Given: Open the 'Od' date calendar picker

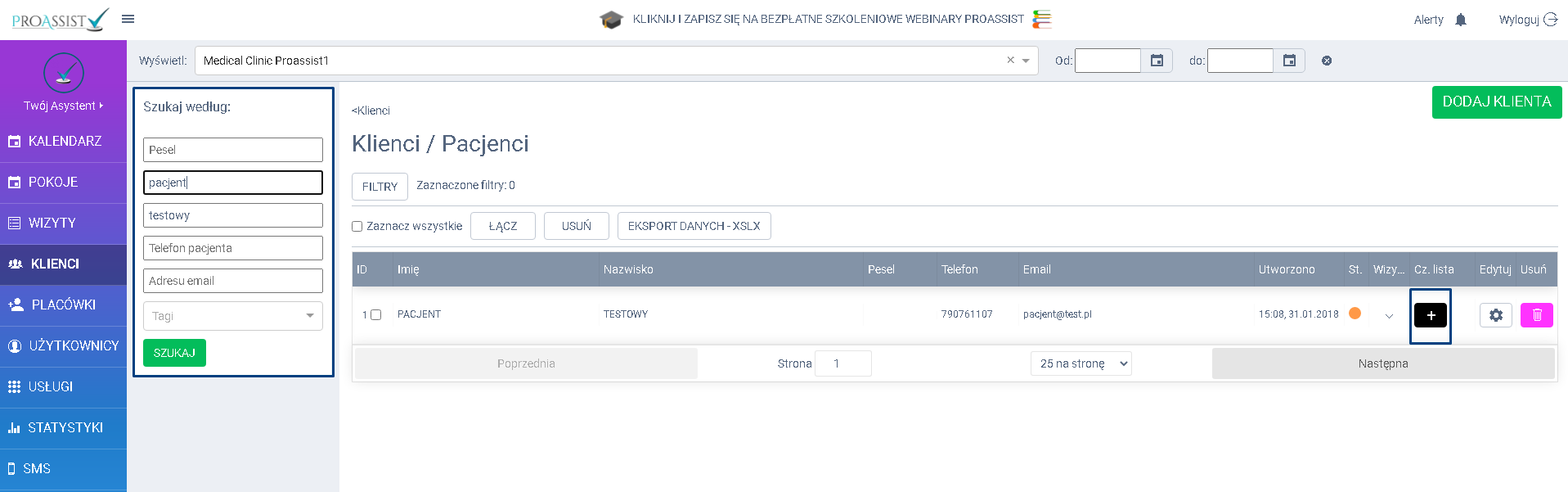Looking at the screenshot, I should tap(1157, 61).
